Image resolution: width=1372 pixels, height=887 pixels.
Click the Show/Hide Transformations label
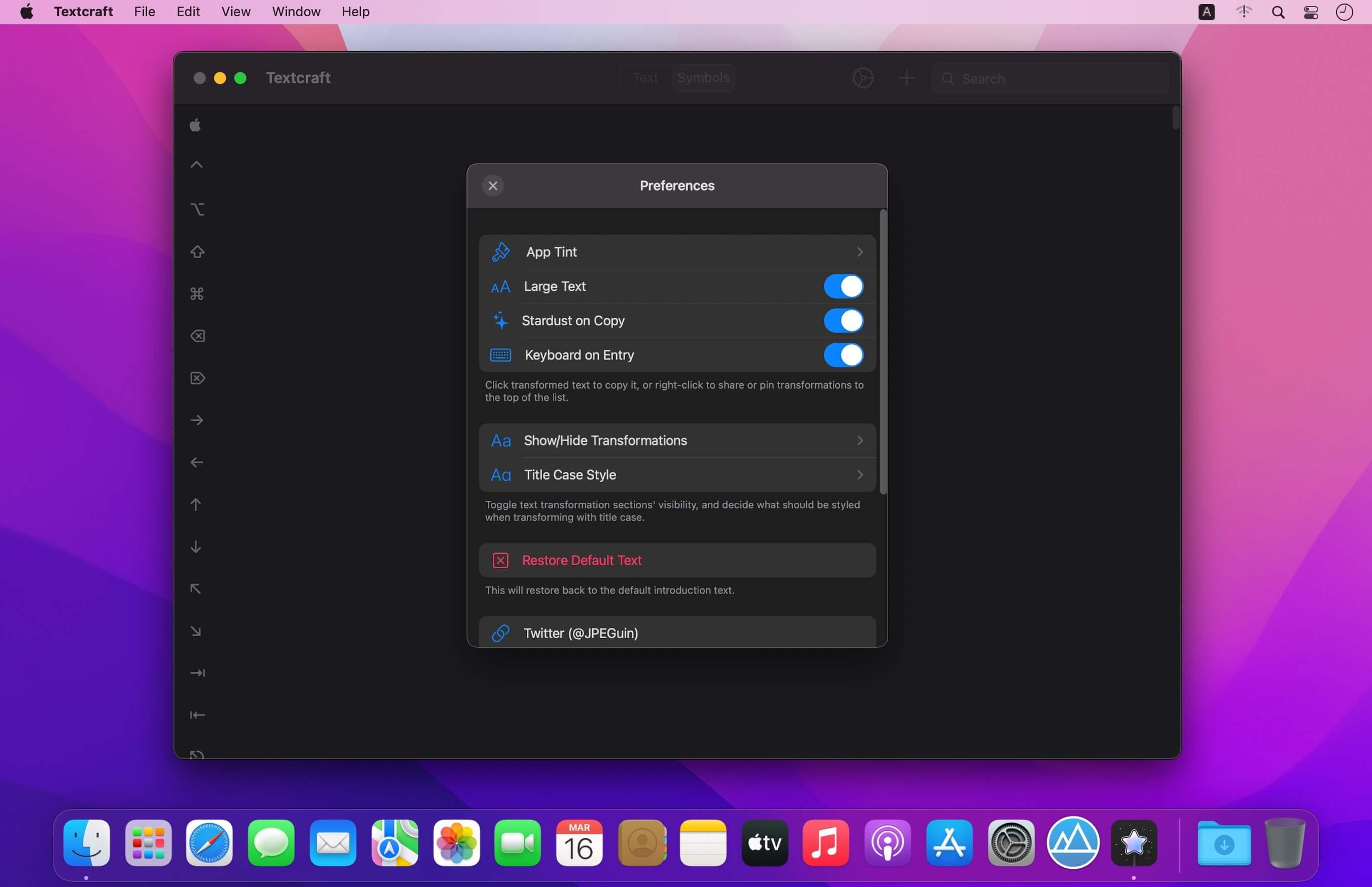[x=605, y=440]
